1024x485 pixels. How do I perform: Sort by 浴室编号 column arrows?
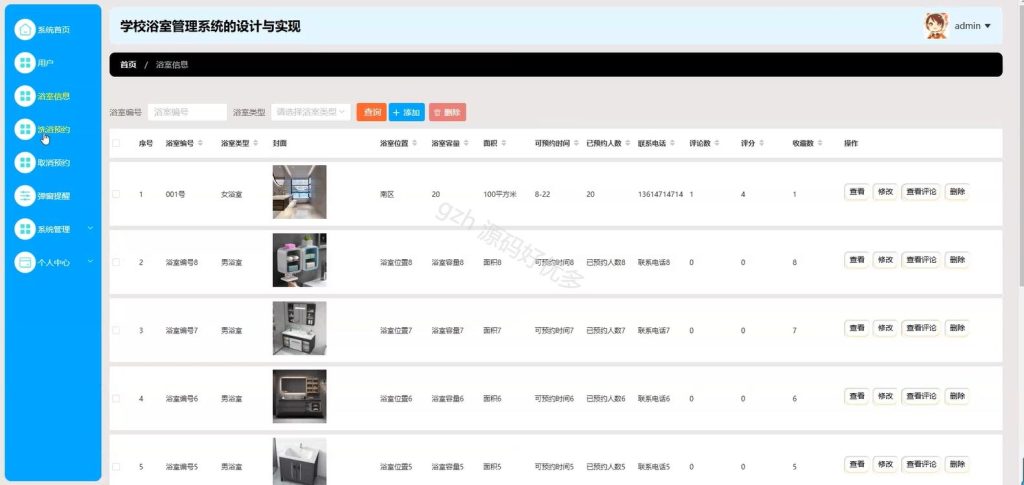[x=200, y=143]
